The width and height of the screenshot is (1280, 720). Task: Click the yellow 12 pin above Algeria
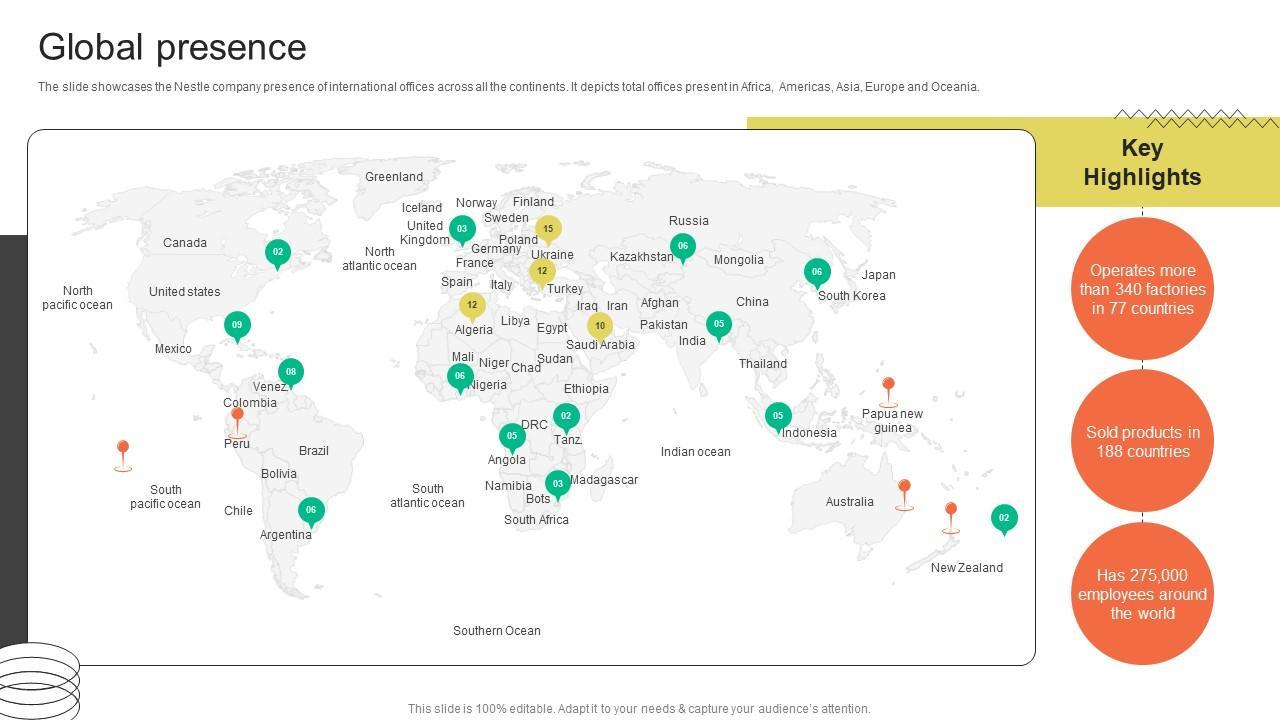472,306
